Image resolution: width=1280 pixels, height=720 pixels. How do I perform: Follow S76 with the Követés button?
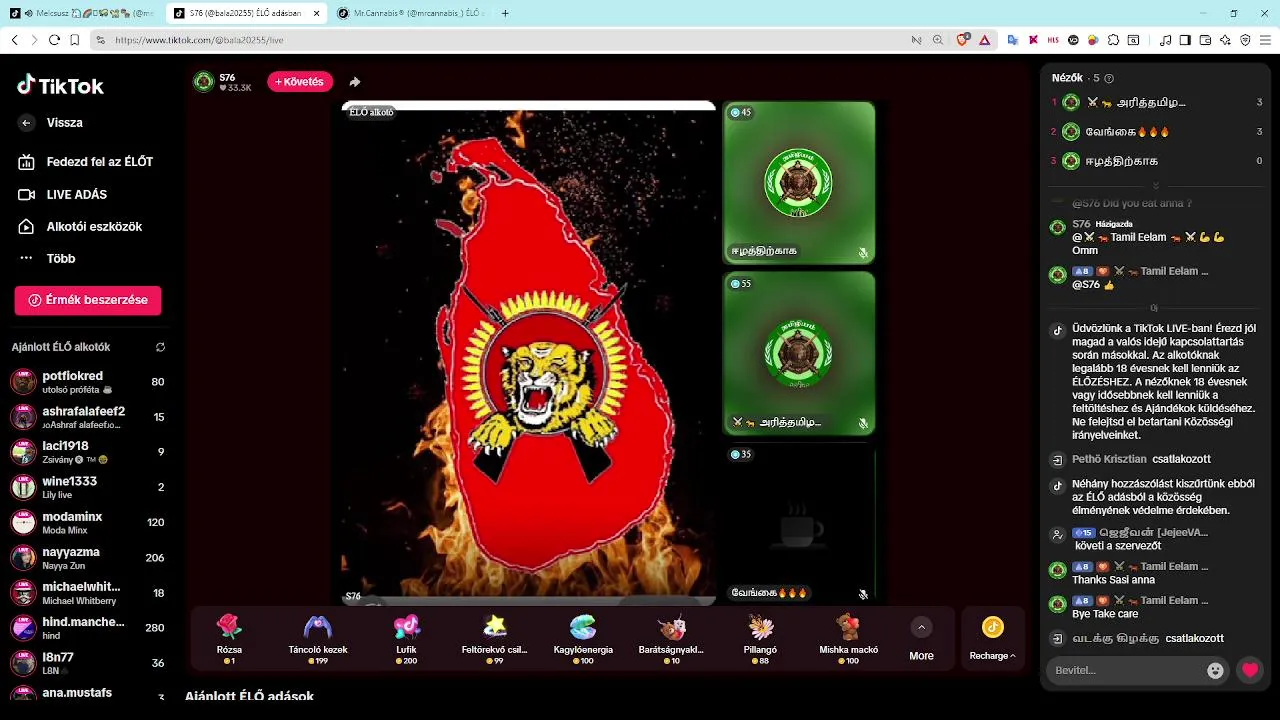point(300,82)
